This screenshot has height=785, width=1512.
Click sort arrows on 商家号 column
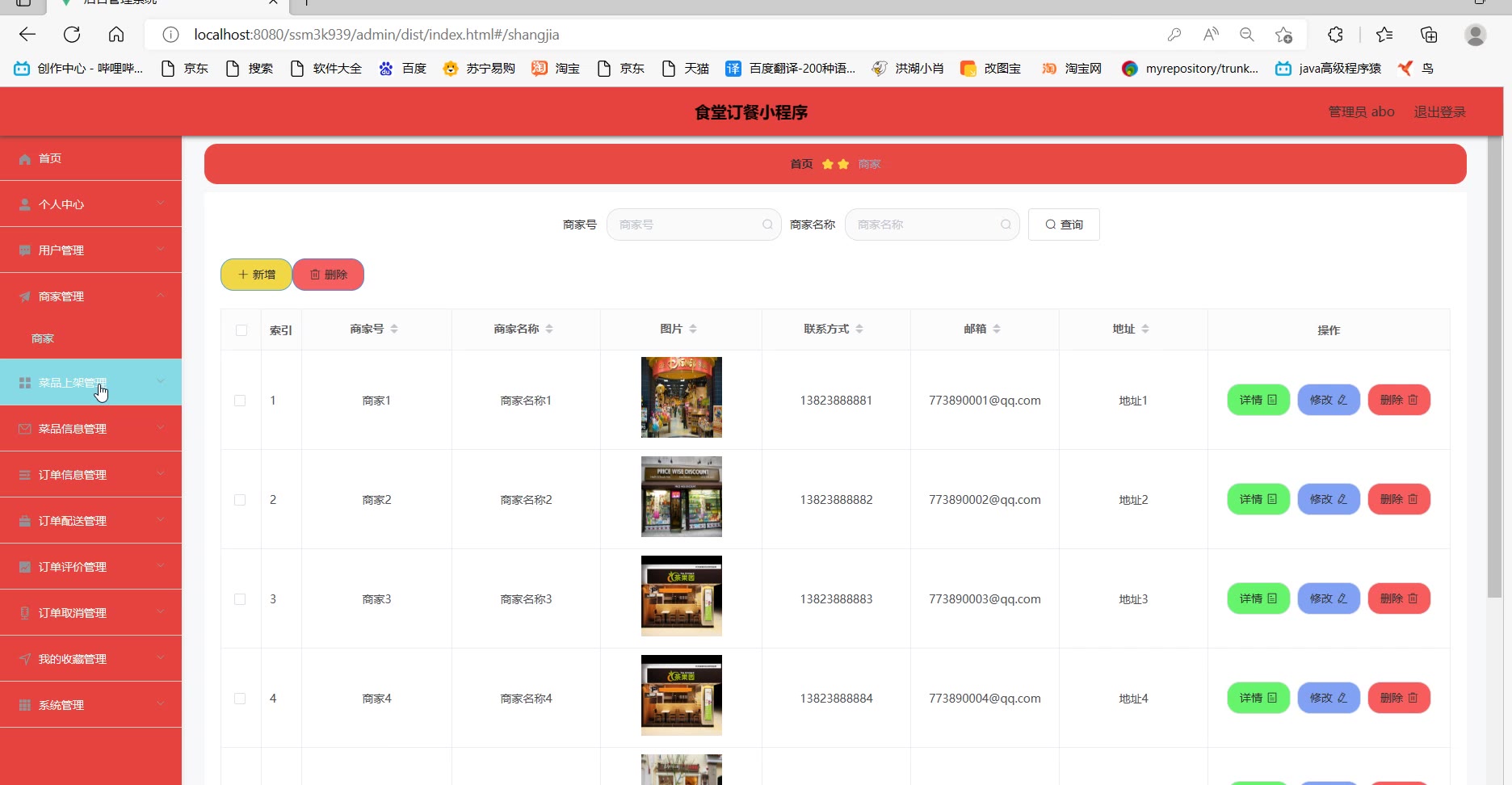pyautogui.click(x=394, y=329)
